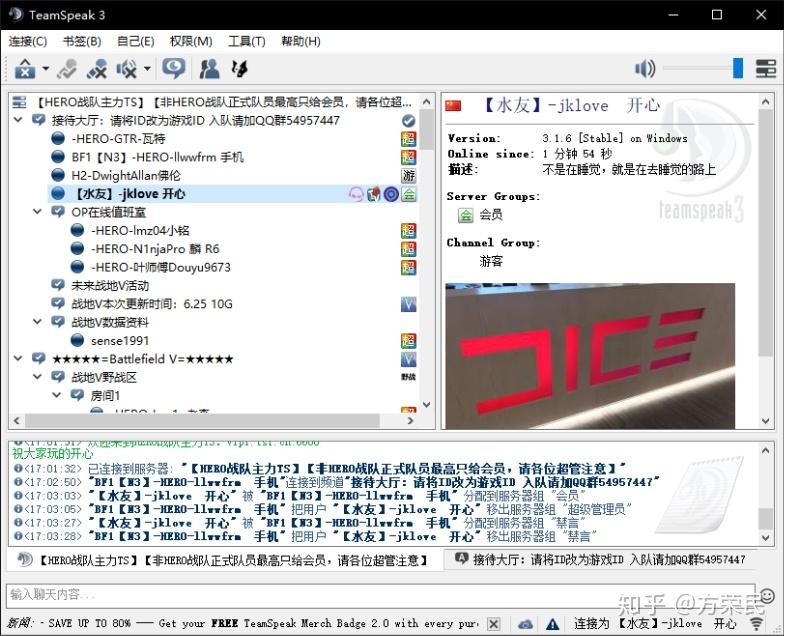Switch to the 接待大厅 channel chat tab

(x=600, y=559)
